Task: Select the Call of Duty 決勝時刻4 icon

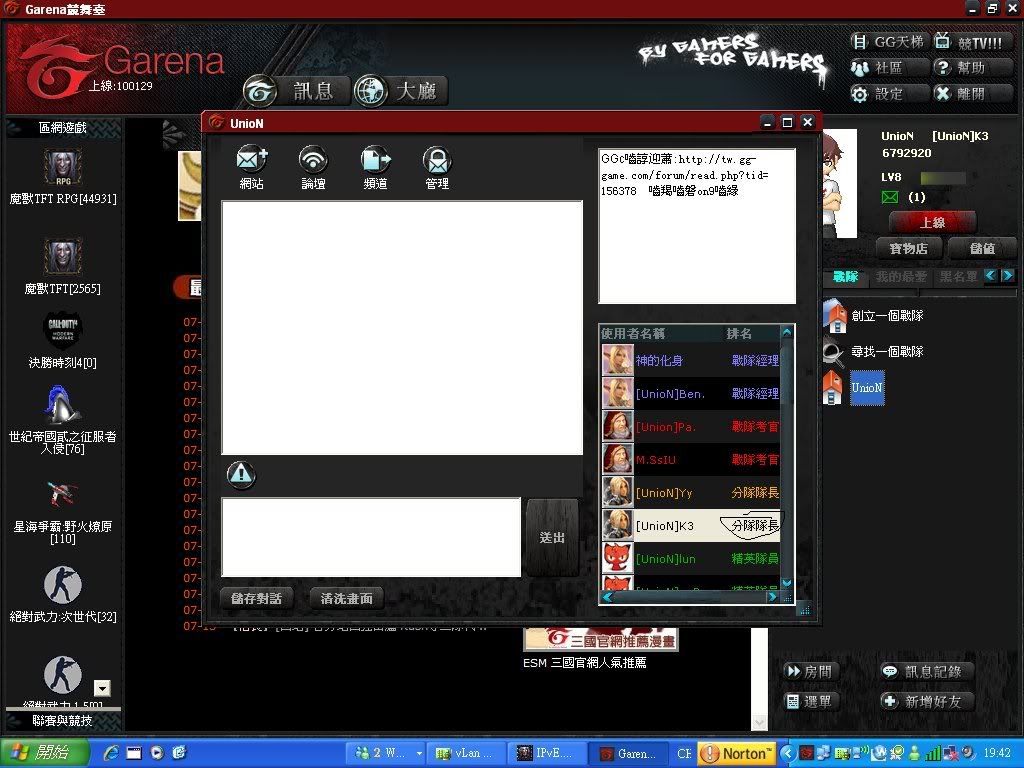Action: click(63, 330)
